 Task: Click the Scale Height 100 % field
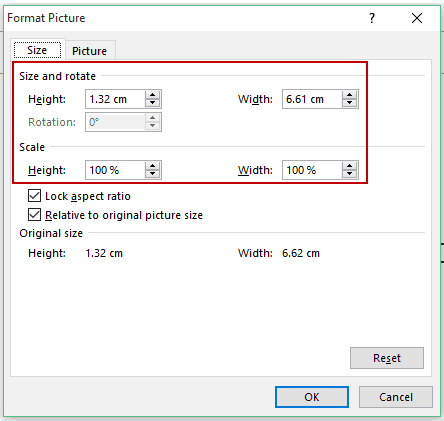click(115, 170)
